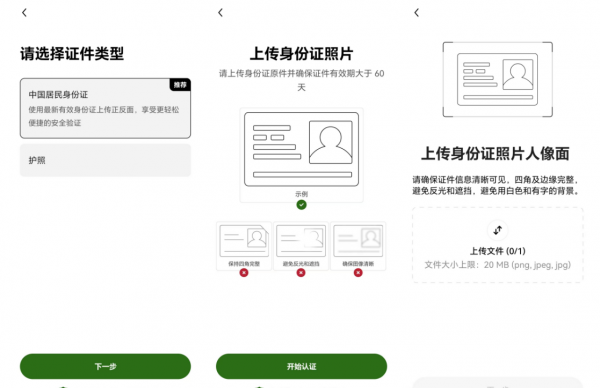The width and height of the screenshot is (600, 388).
Task: Click 文件大小上限: 20 MB text
Action: (x=497, y=265)
